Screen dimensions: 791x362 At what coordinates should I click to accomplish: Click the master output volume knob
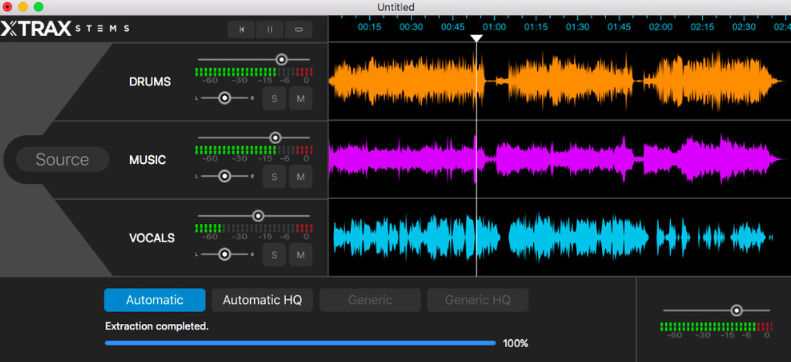pyautogui.click(x=737, y=311)
